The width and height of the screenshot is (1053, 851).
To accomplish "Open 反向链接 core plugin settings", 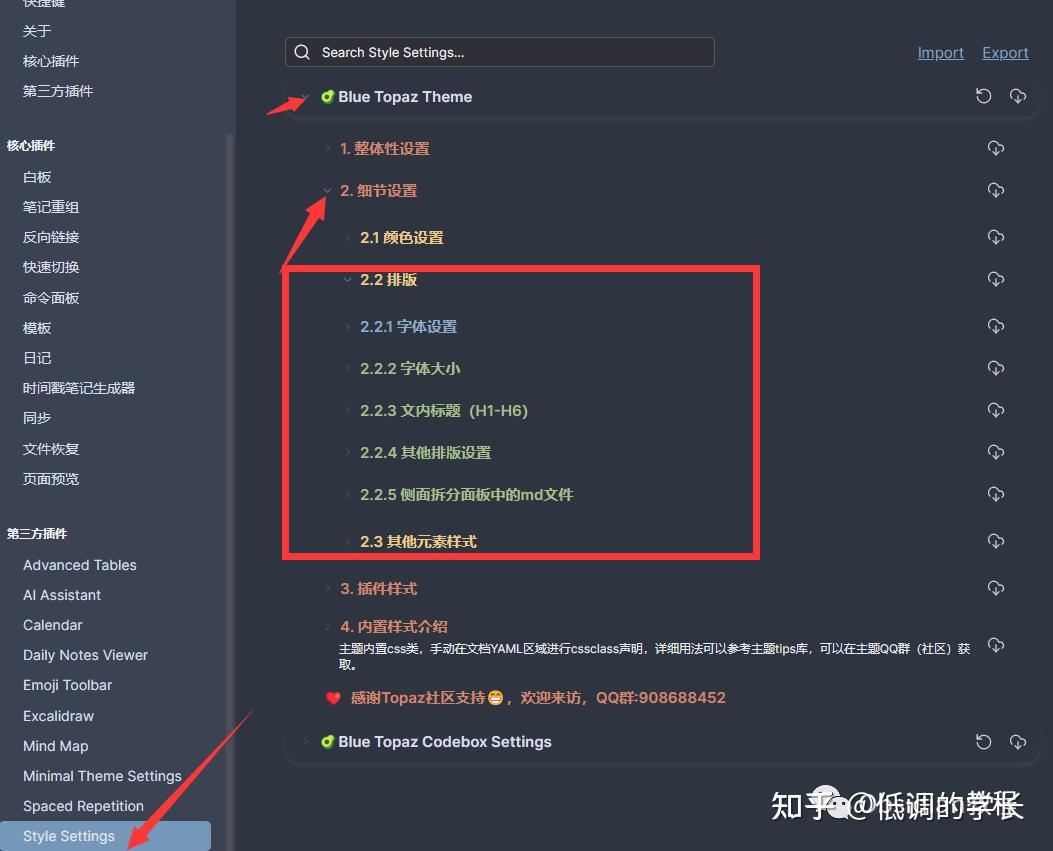I will (x=51, y=237).
